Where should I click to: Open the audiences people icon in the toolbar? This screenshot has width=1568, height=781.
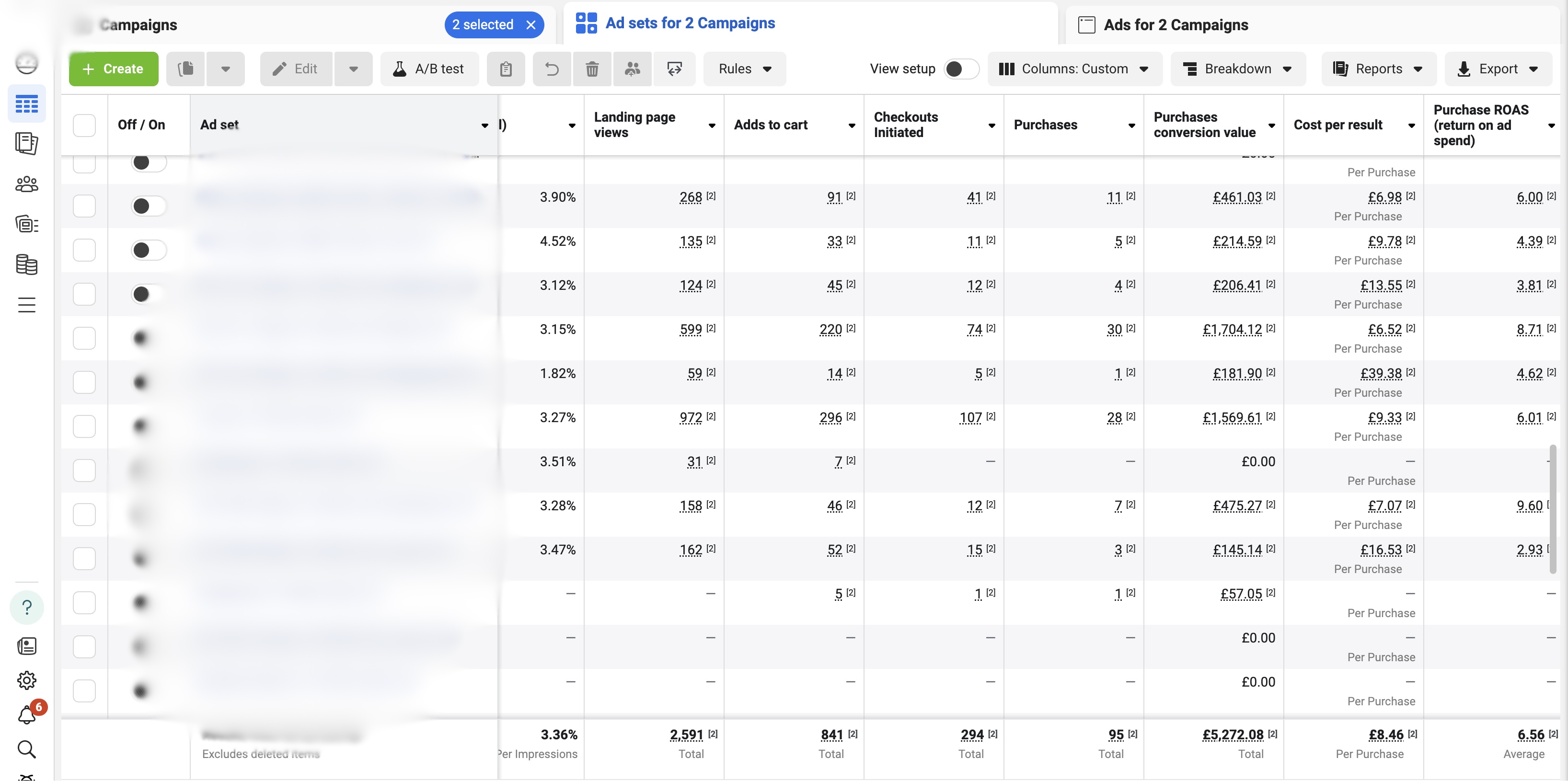[633, 69]
